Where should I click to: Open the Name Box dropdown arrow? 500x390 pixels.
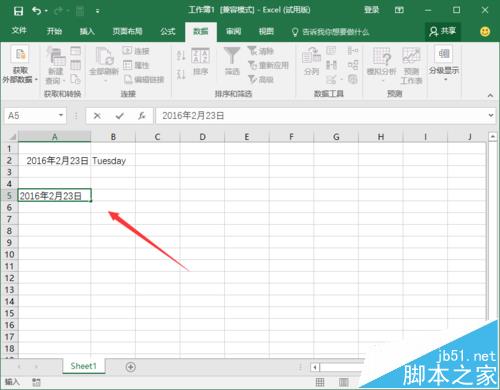pyautogui.click(x=61, y=115)
